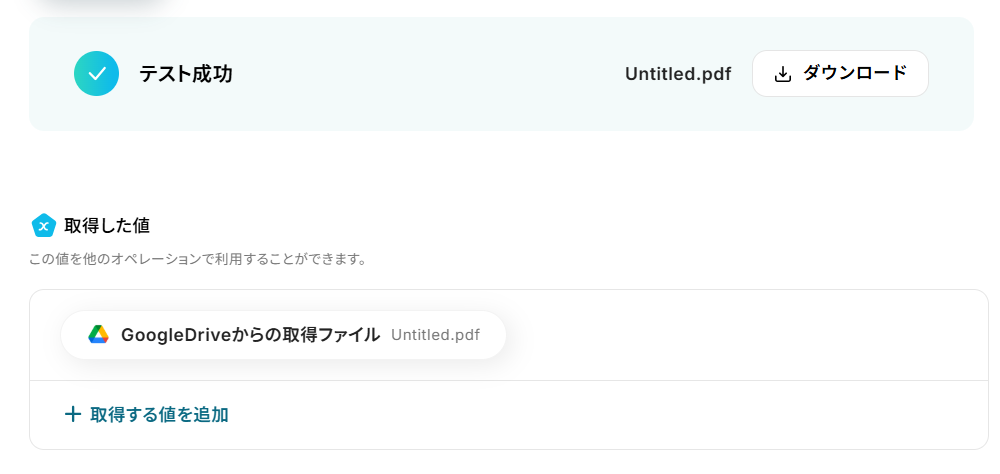Click the Google Drive logo icon
The width and height of the screenshot is (1000, 474).
tap(98, 335)
